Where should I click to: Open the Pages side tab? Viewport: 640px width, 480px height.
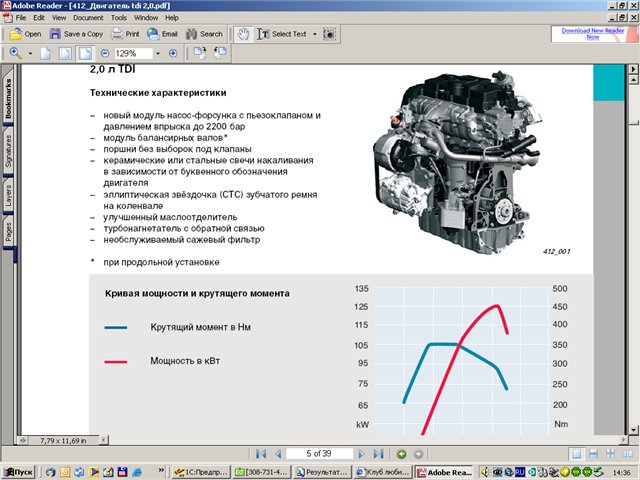pos(8,231)
